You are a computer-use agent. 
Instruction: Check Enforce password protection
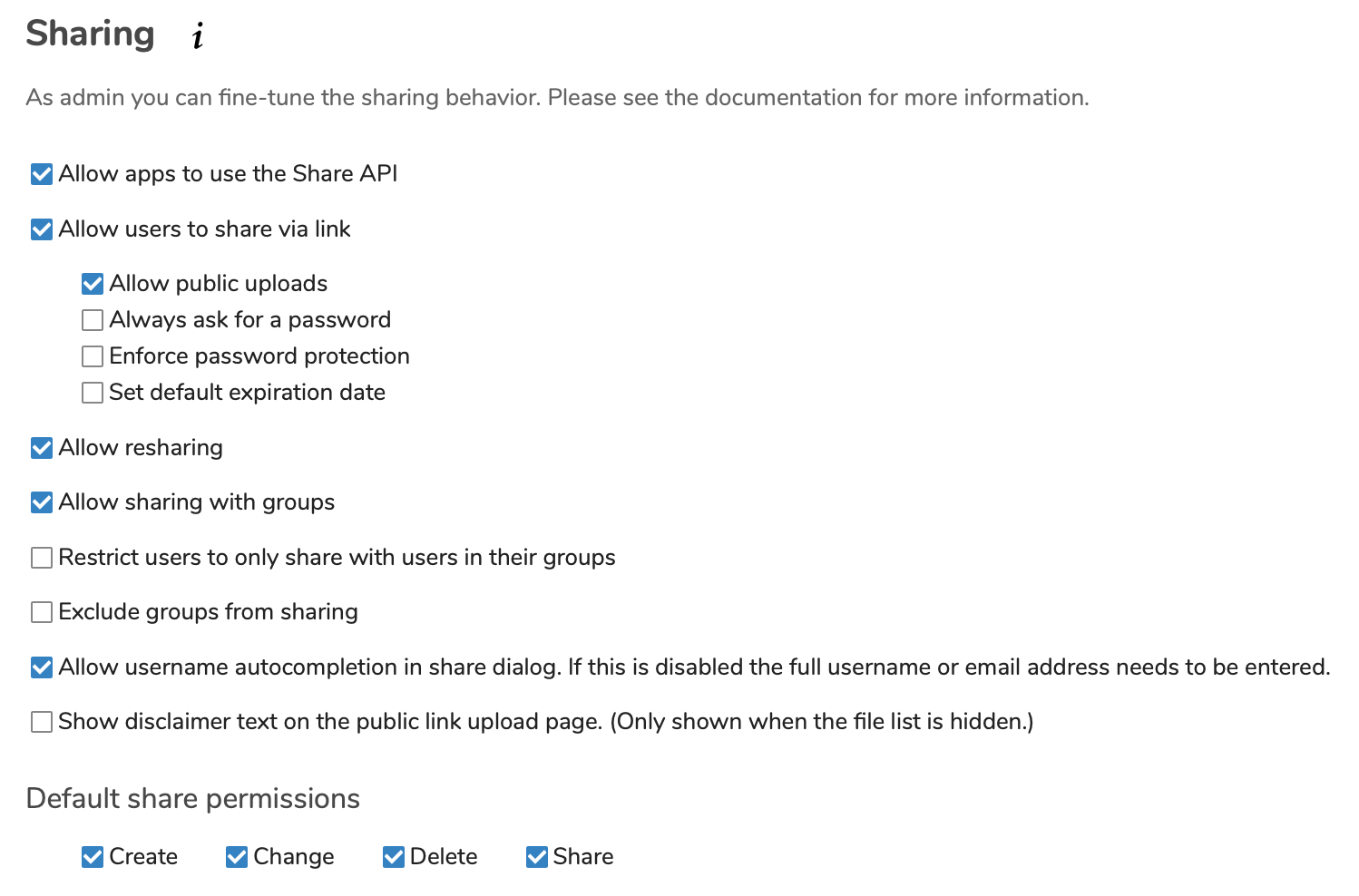pyautogui.click(x=93, y=356)
